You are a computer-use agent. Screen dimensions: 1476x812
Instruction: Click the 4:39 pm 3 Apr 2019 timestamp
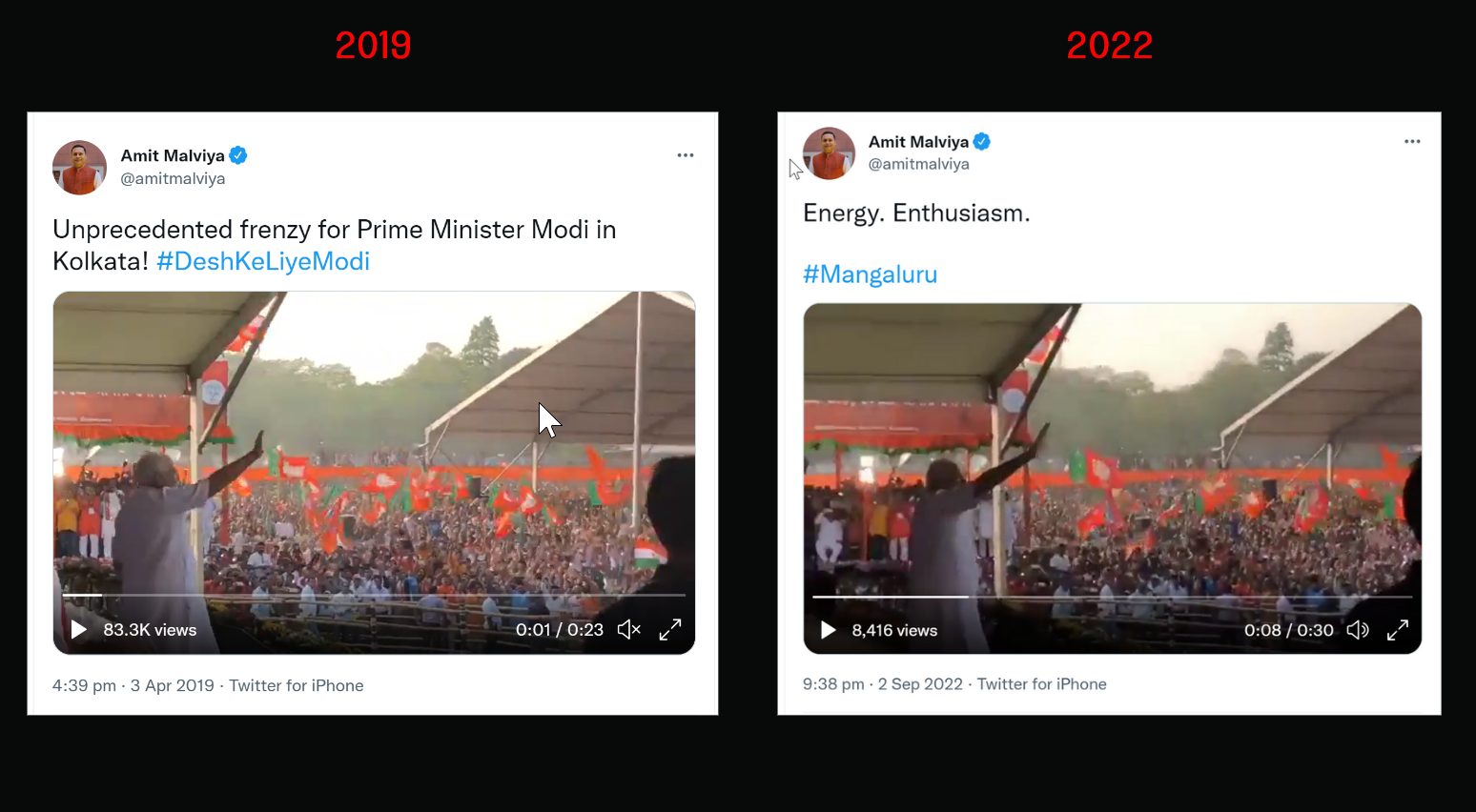pos(133,685)
